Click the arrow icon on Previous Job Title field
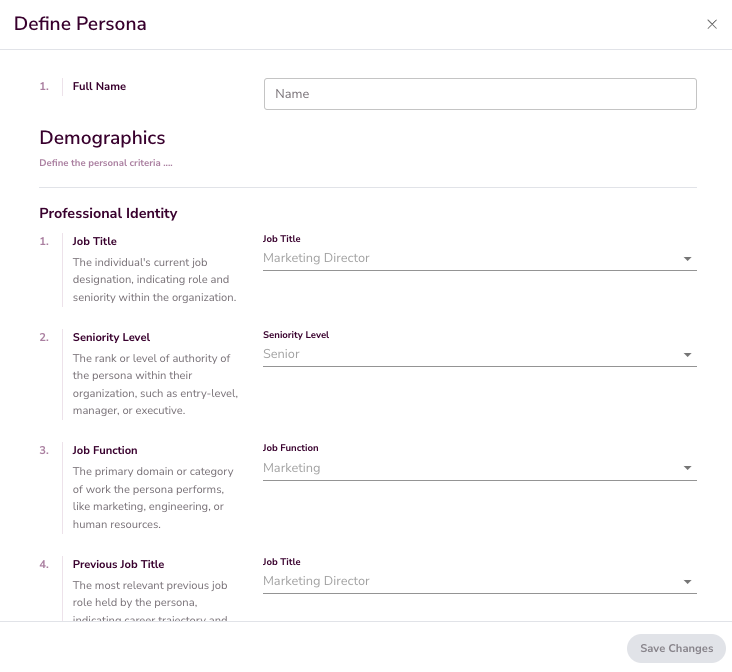The width and height of the screenshot is (732, 672). coord(687,582)
